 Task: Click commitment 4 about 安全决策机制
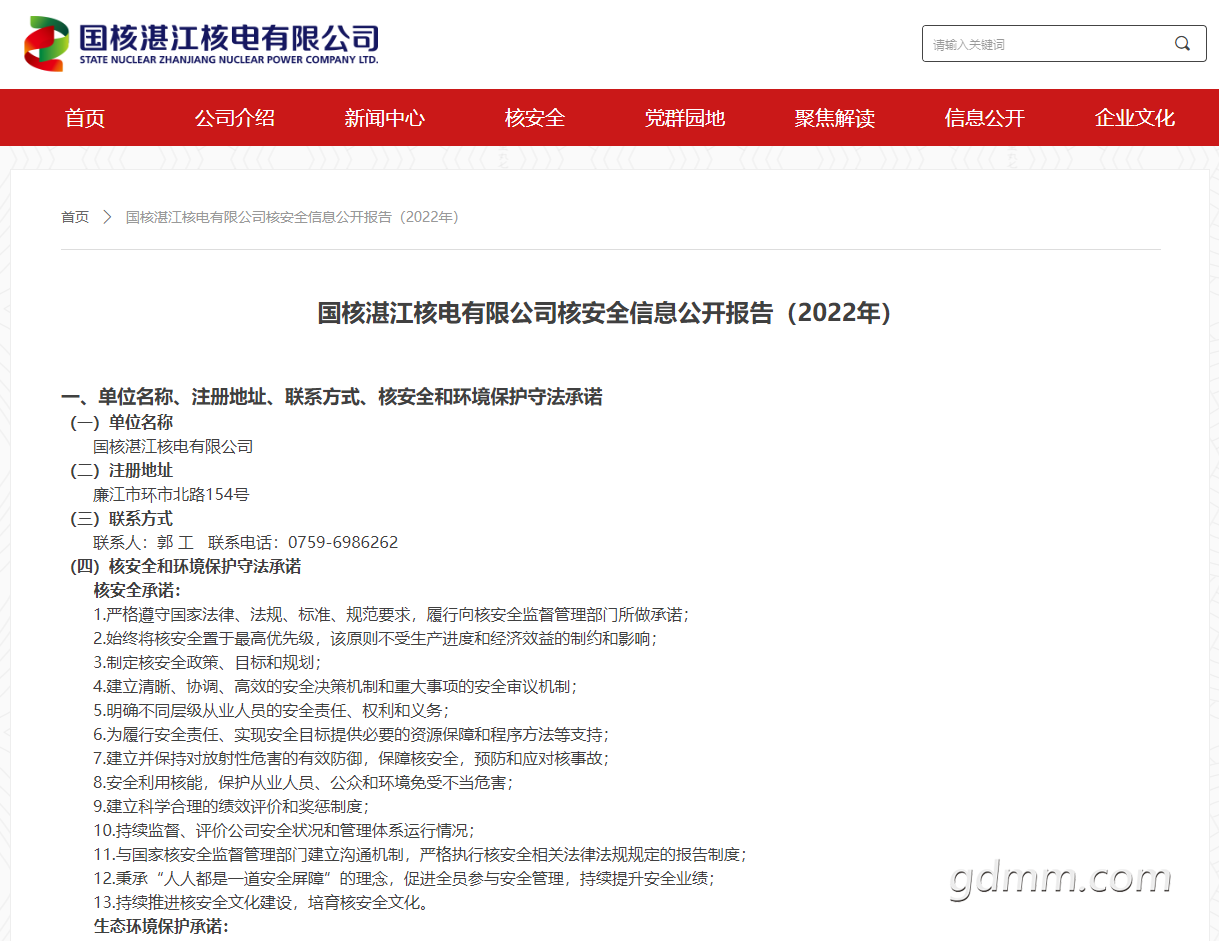coord(335,686)
